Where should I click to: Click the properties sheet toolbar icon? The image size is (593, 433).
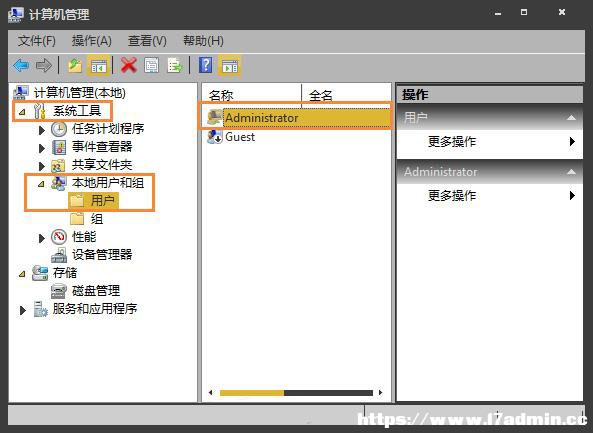point(152,66)
